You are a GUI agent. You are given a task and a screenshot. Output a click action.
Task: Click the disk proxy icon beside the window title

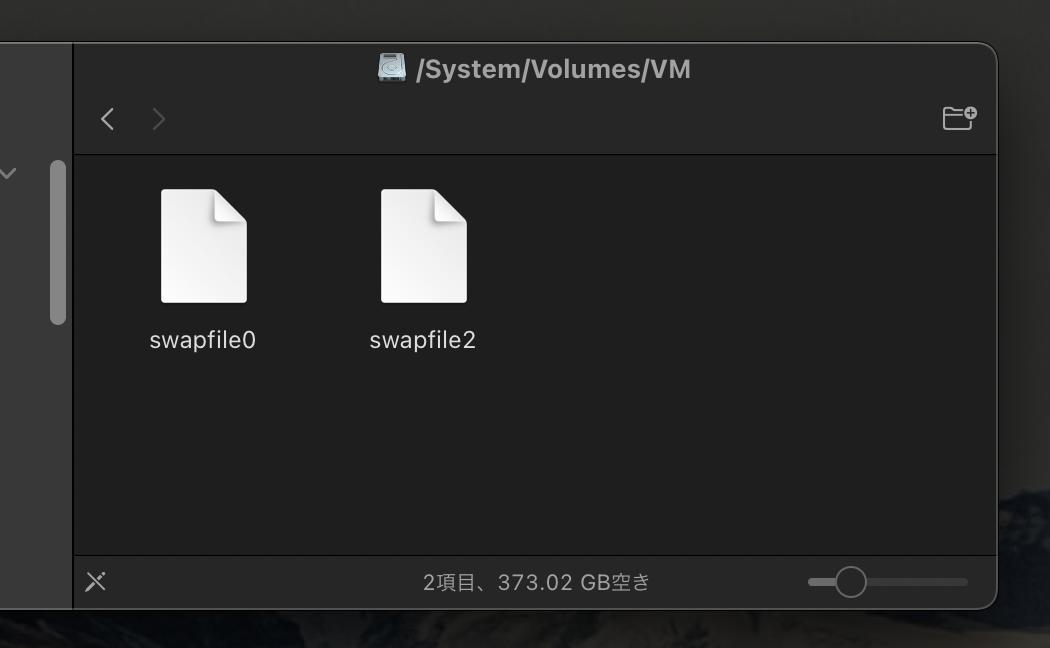point(392,68)
